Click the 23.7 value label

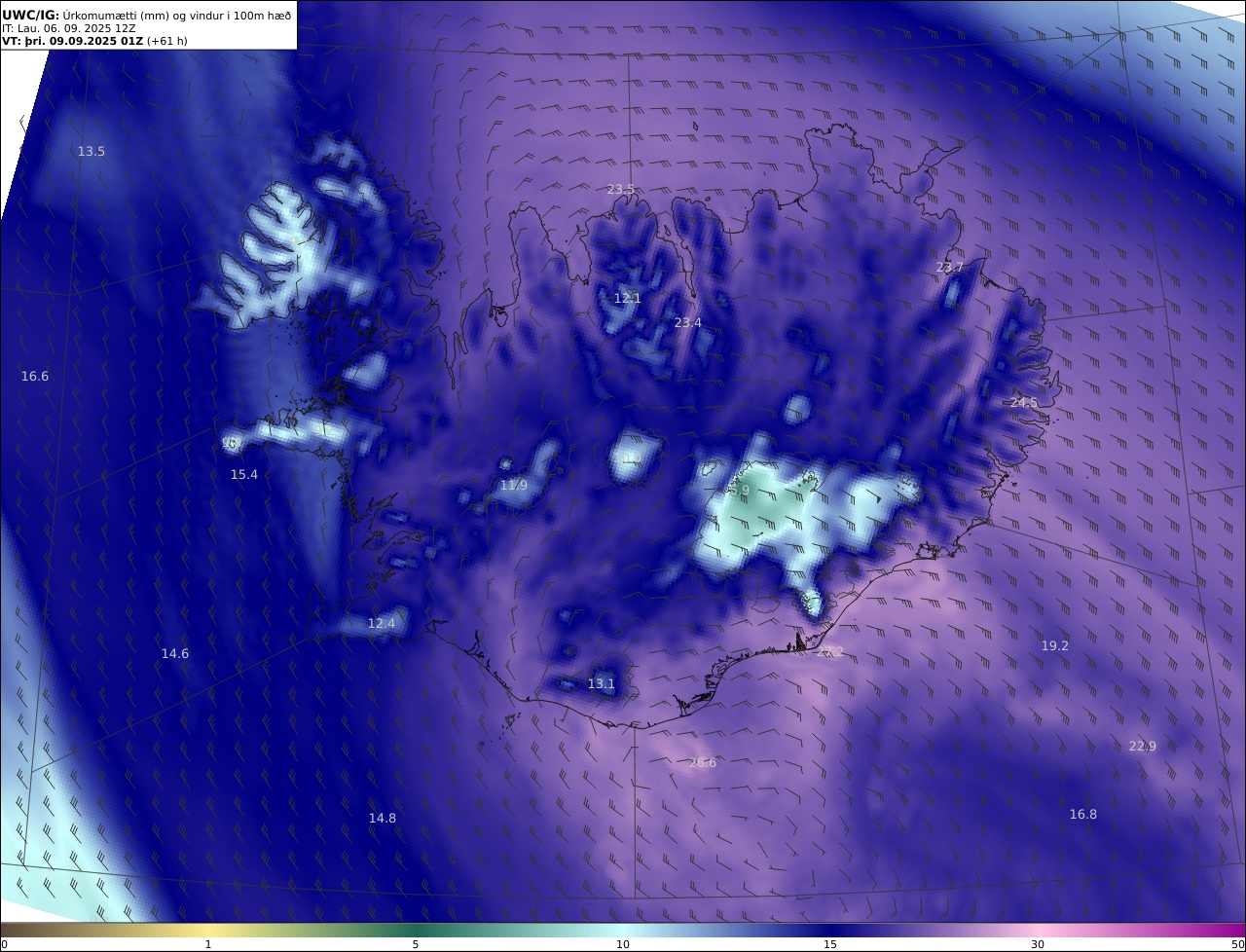[x=950, y=268]
